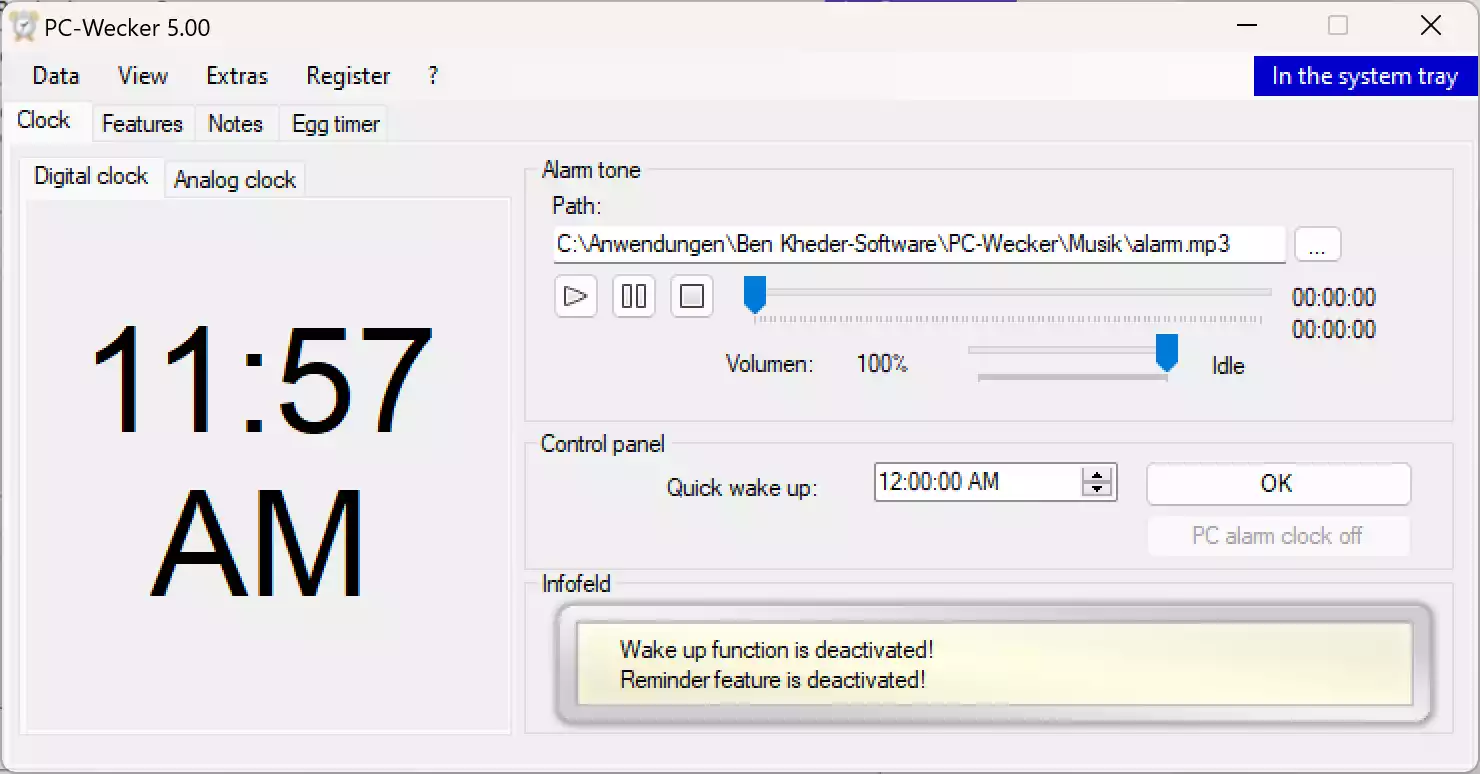
Task: Close the PC-Wecker window
Action: click(x=1431, y=26)
